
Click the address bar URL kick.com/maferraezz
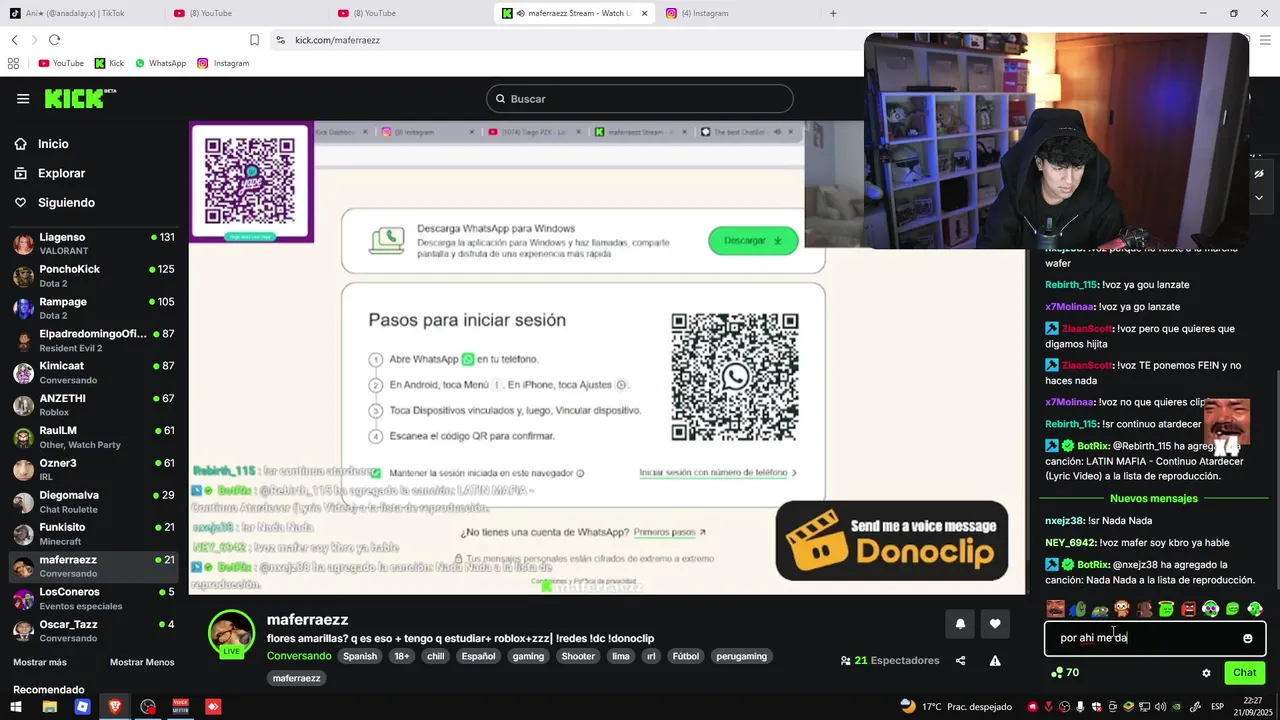(337, 40)
